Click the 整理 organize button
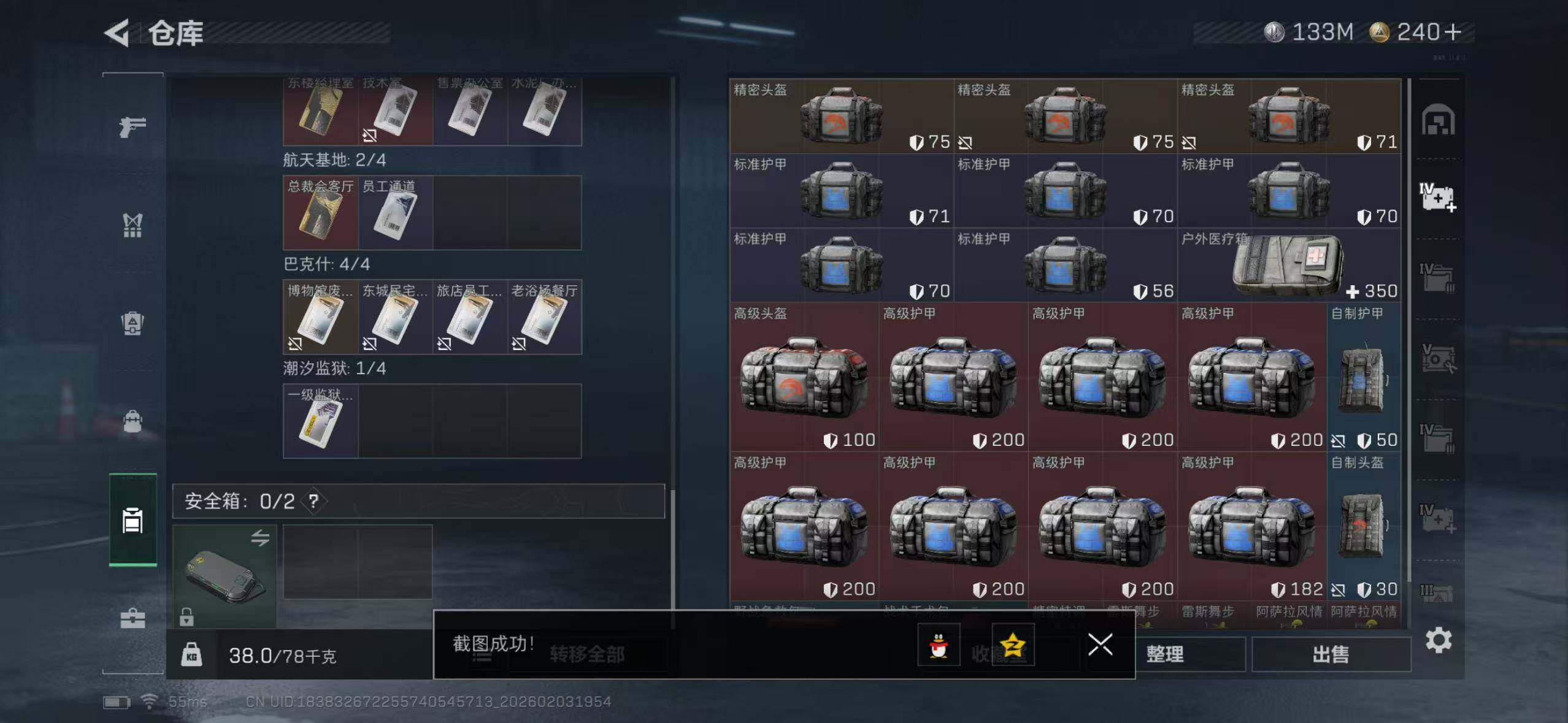The height and width of the screenshot is (723, 1568). point(1165,654)
